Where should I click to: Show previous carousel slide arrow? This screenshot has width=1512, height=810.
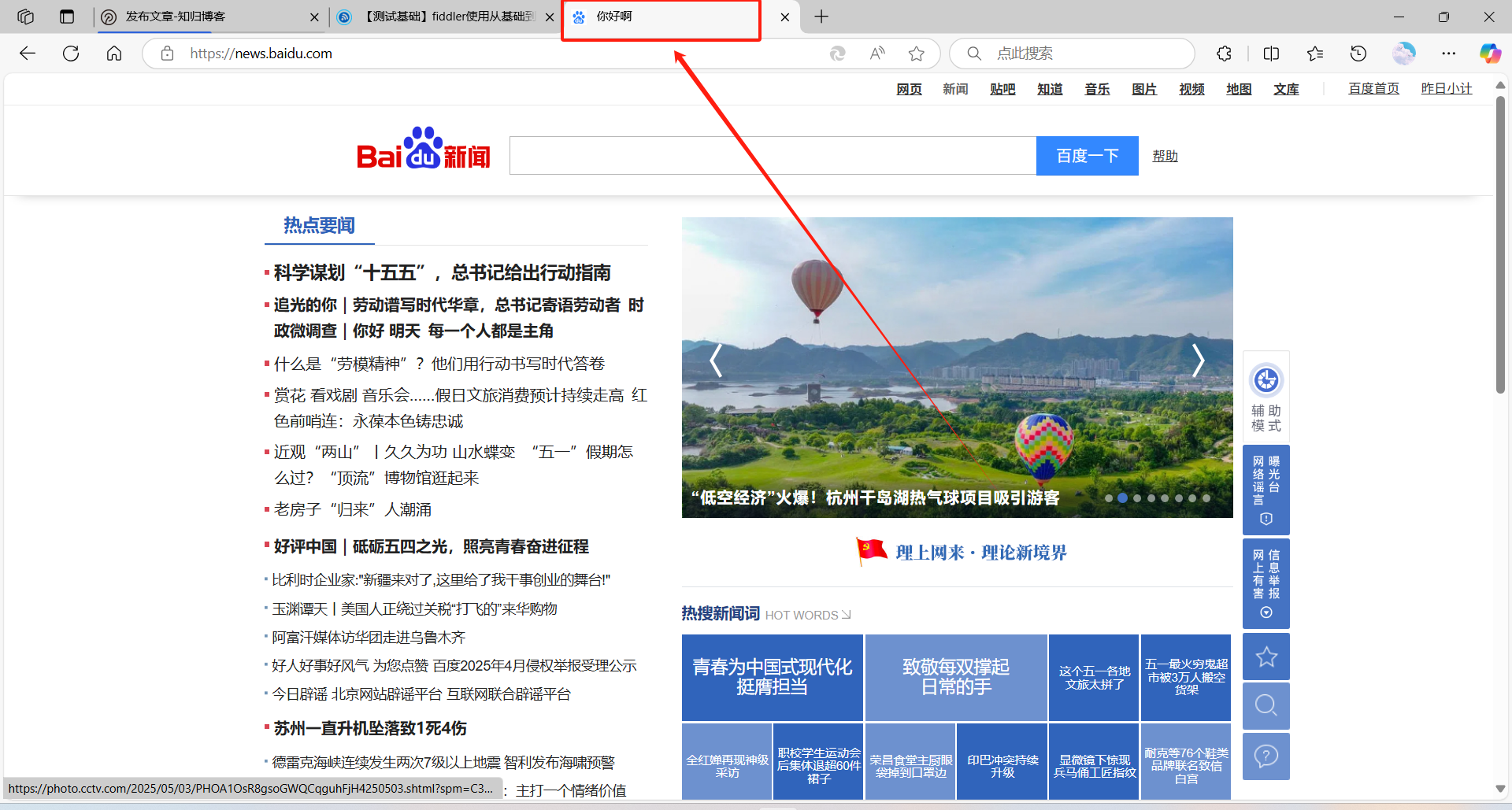pos(716,361)
